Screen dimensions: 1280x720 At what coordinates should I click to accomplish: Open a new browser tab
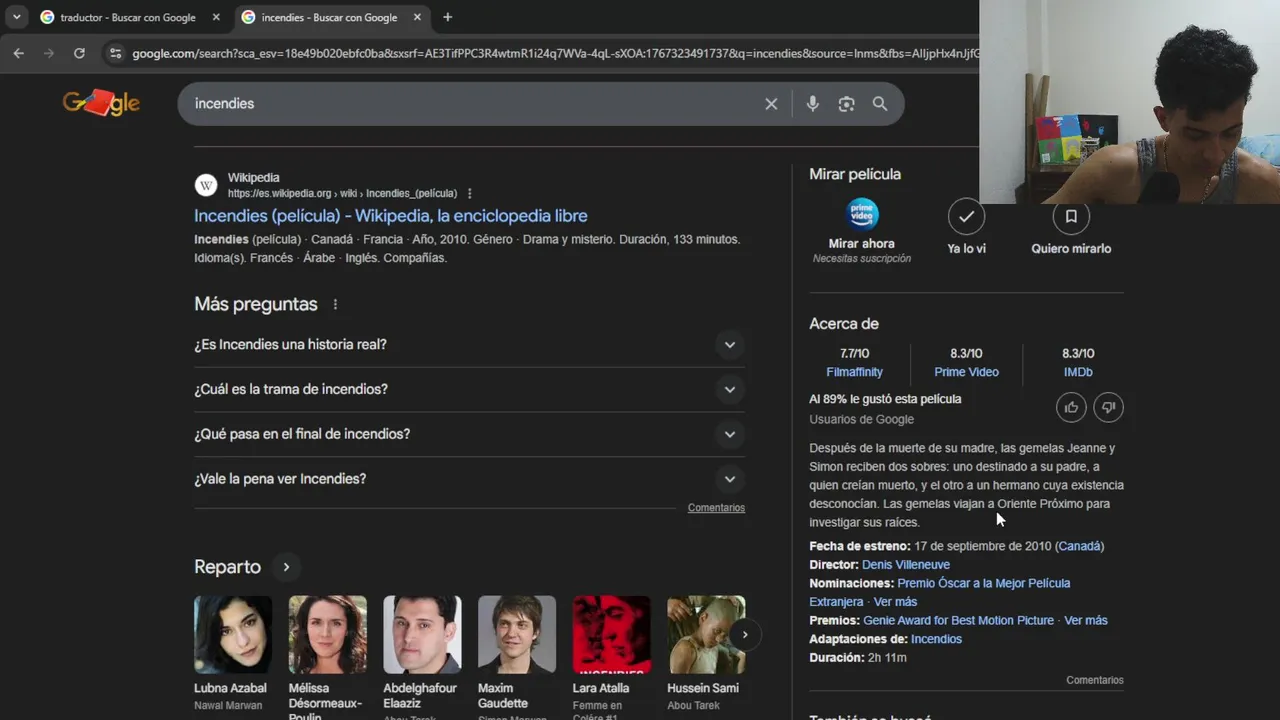[x=447, y=17]
